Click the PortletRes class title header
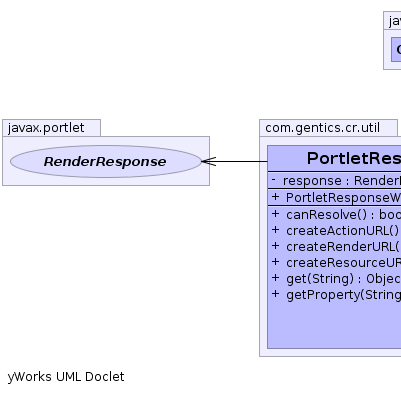This screenshot has height=394, width=401. pos(334,158)
